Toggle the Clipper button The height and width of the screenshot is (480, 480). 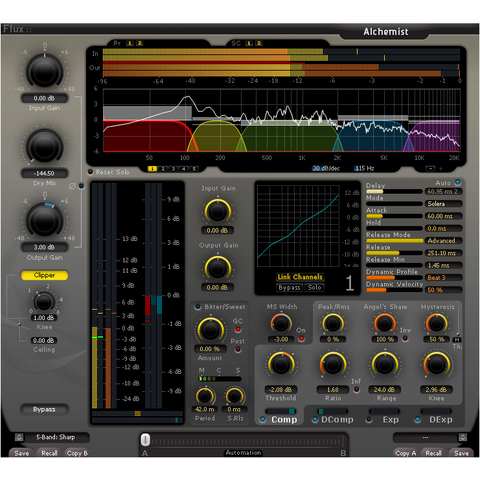pyautogui.click(x=44, y=275)
